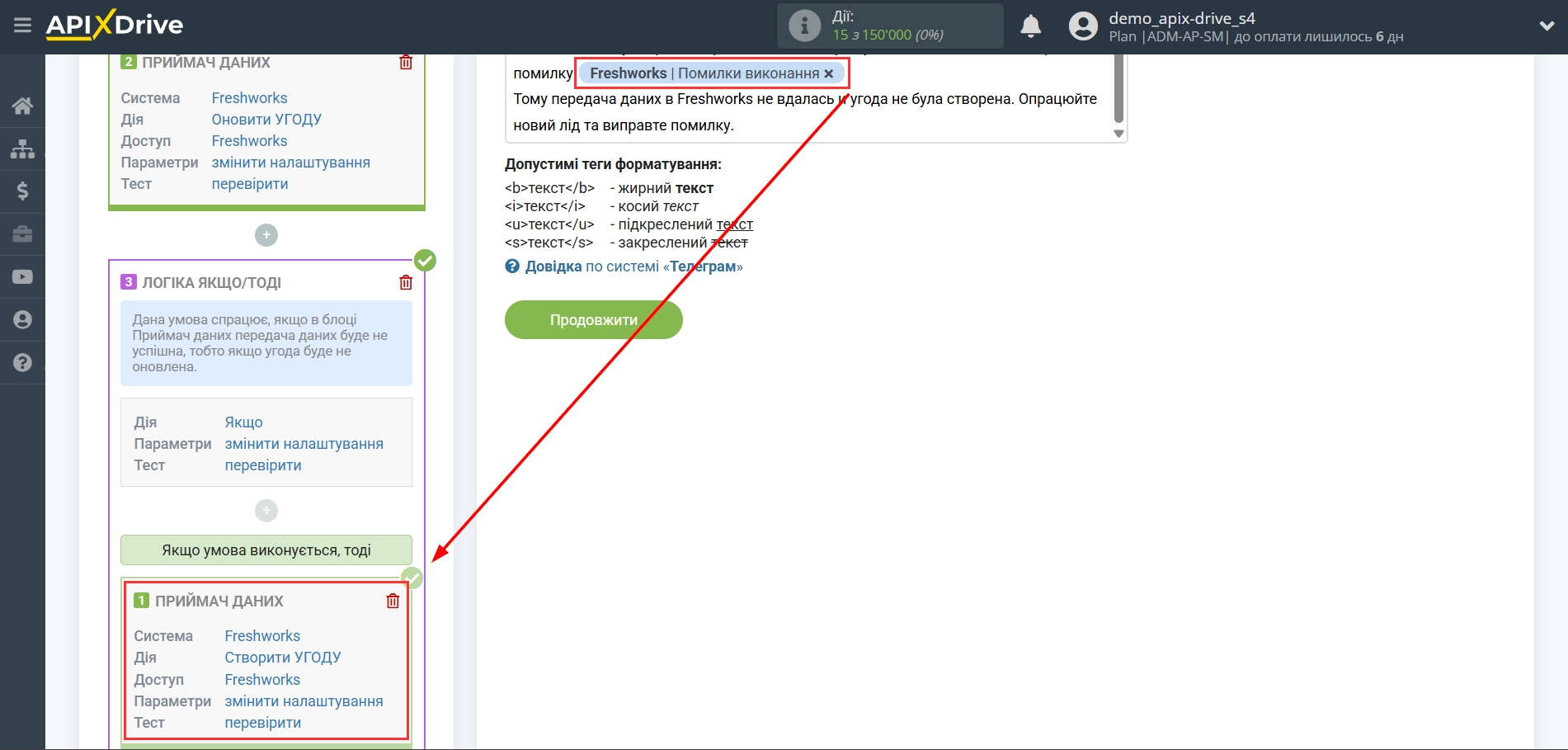The image size is (1568, 750).
Task: Add a block below the Якщо condition
Action: pos(266,511)
